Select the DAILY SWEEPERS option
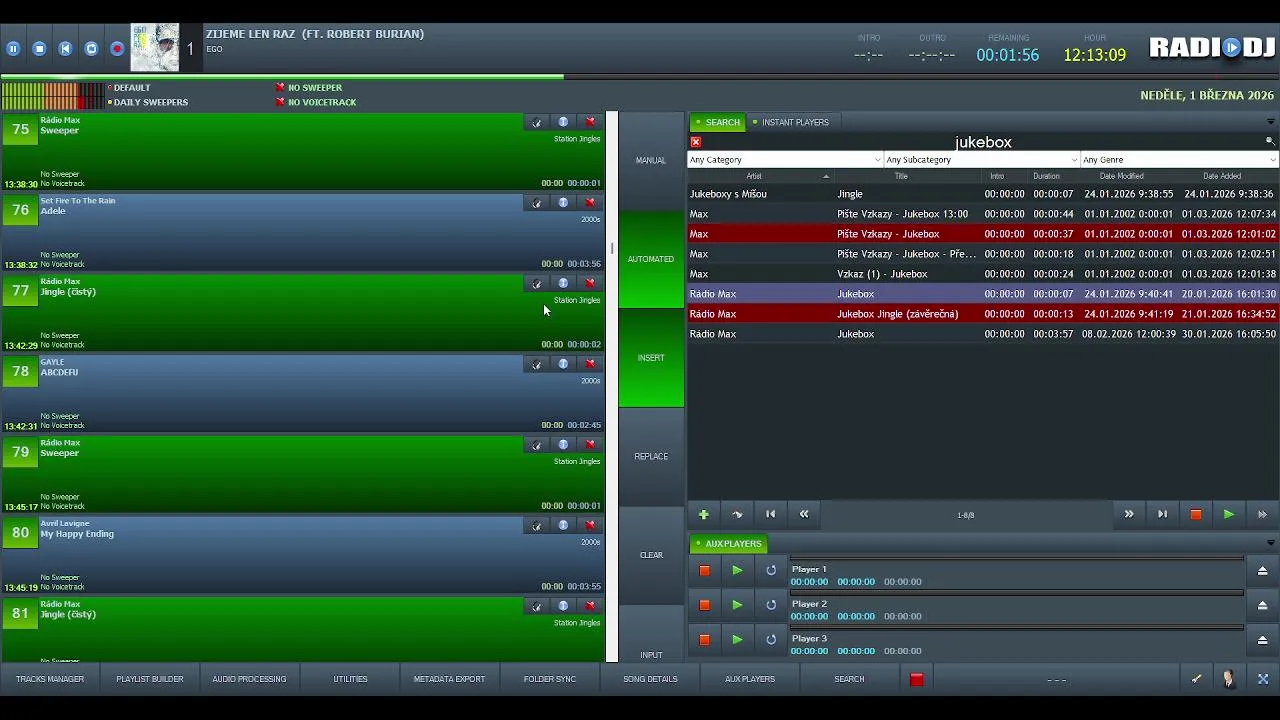The height and width of the screenshot is (720, 1280). [x=148, y=102]
